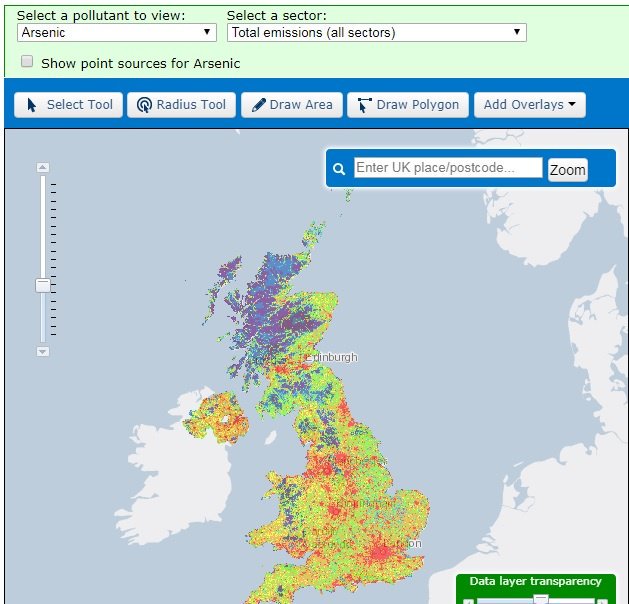629x604 pixels.
Task: Choose the Draw Area tool
Action: [292, 105]
